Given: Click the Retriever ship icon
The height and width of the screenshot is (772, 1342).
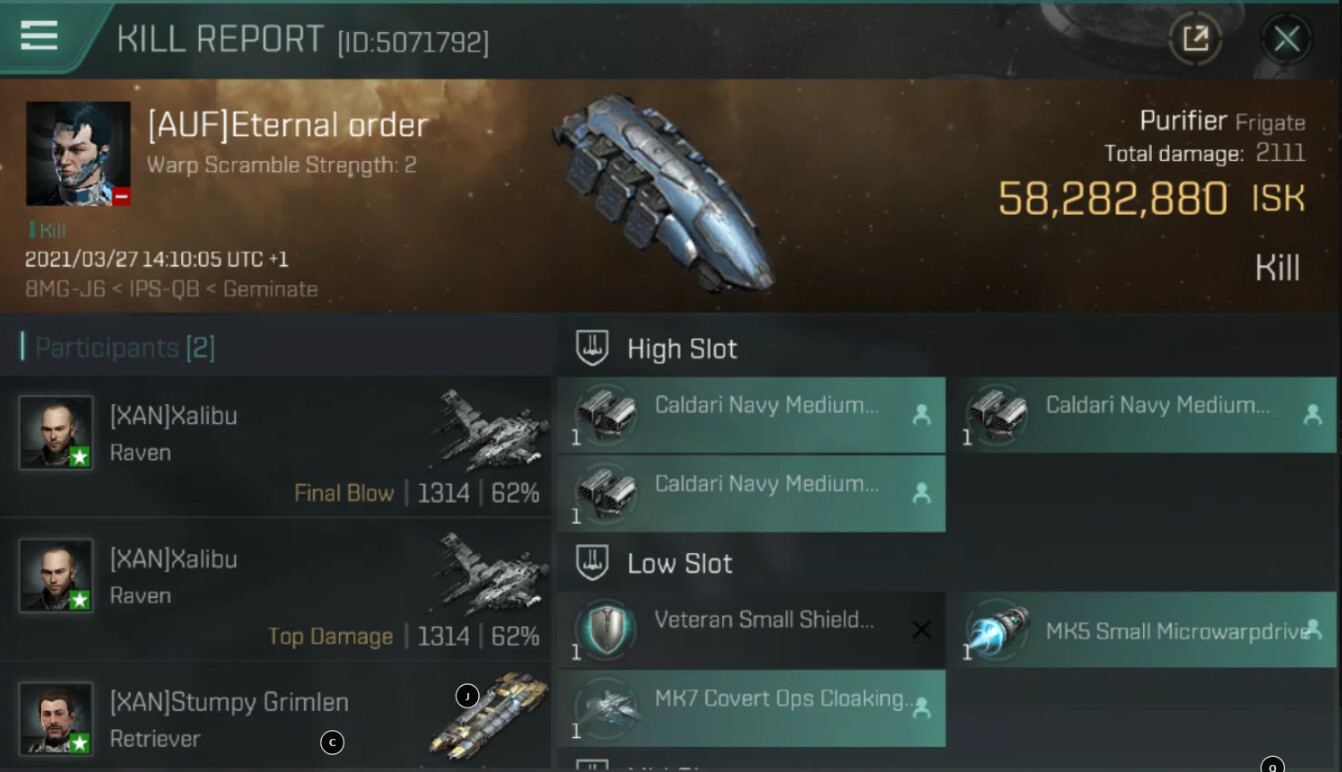Looking at the screenshot, I should [489, 717].
